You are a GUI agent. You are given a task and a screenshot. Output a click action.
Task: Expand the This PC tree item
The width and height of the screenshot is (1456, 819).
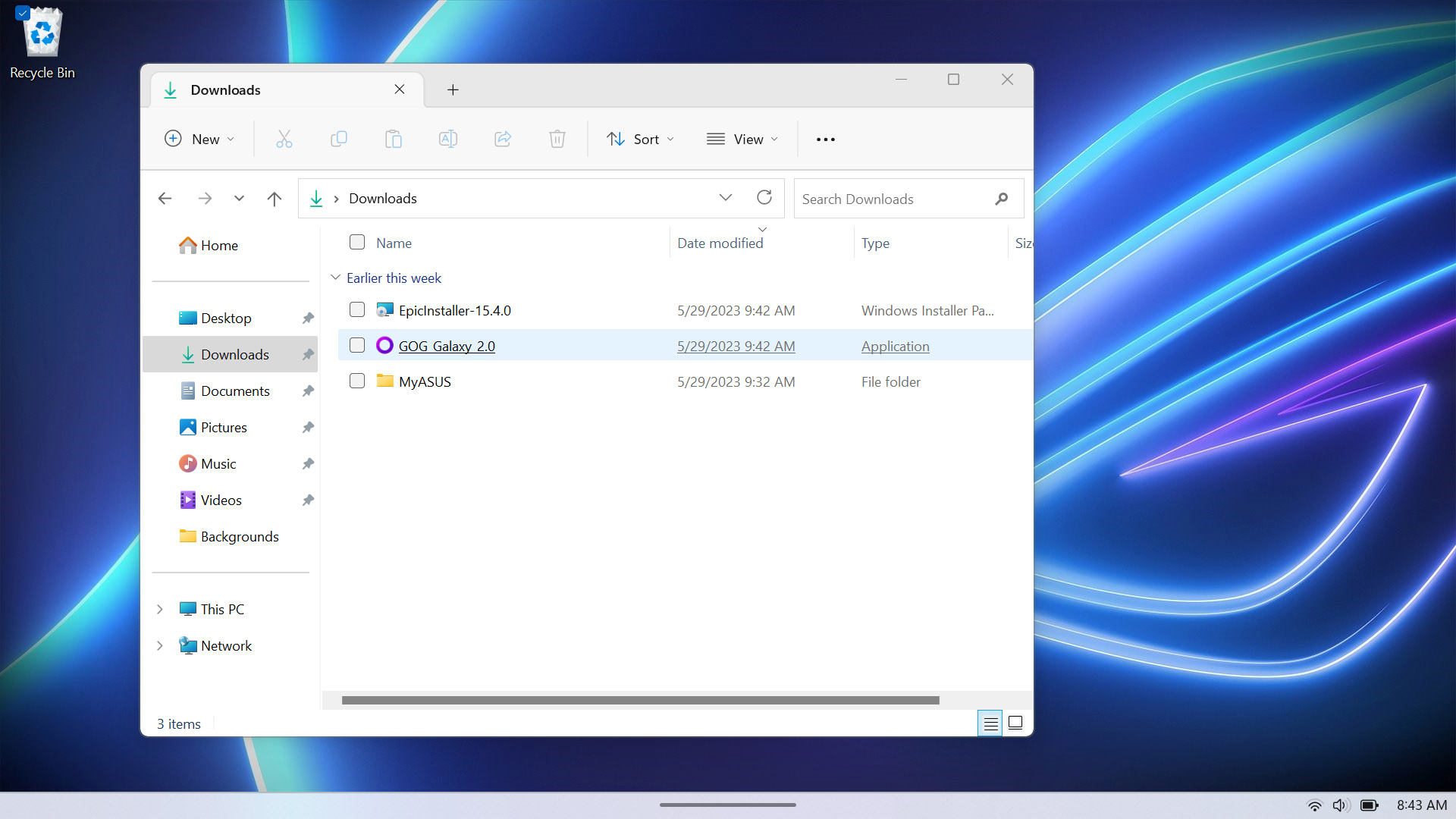click(159, 608)
